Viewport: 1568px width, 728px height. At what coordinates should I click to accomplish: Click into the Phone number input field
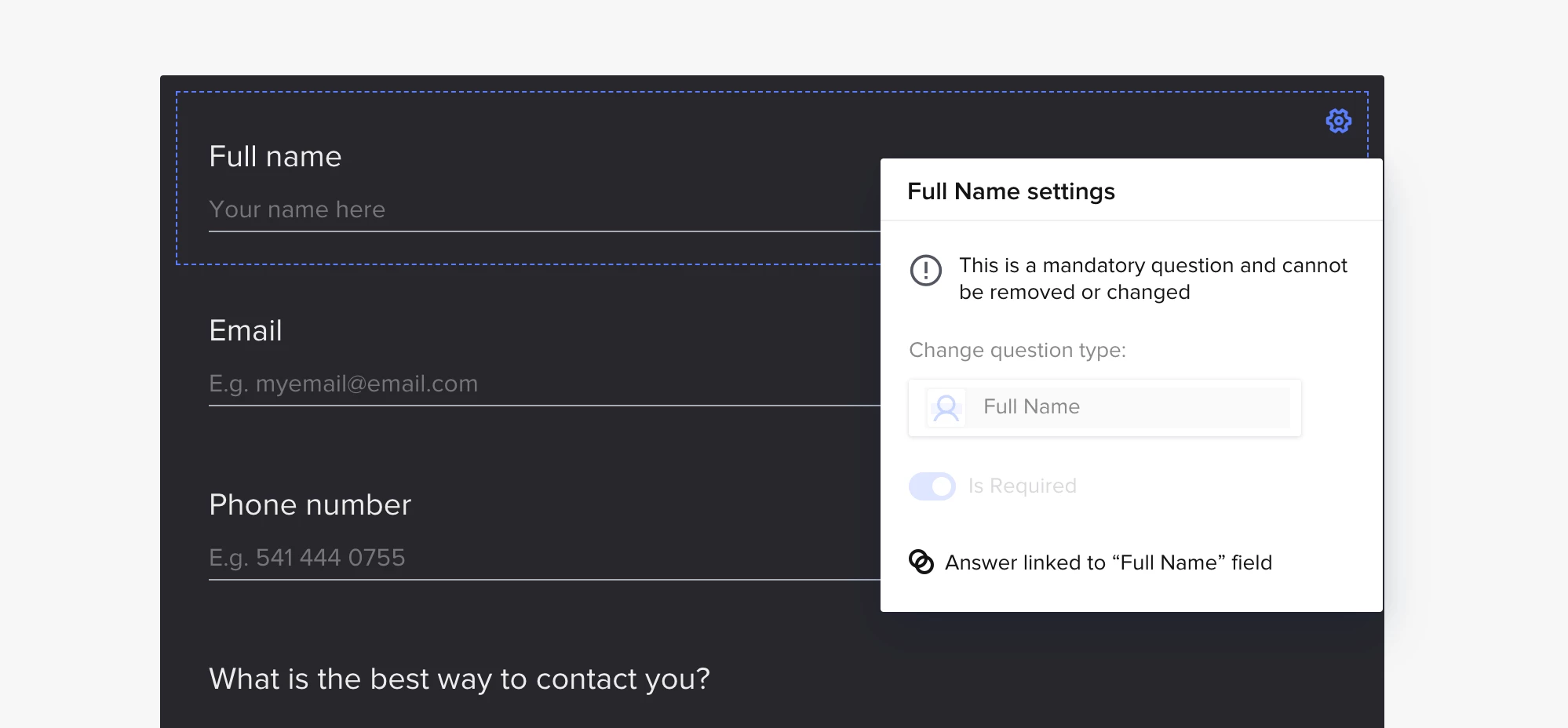click(x=542, y=559)
